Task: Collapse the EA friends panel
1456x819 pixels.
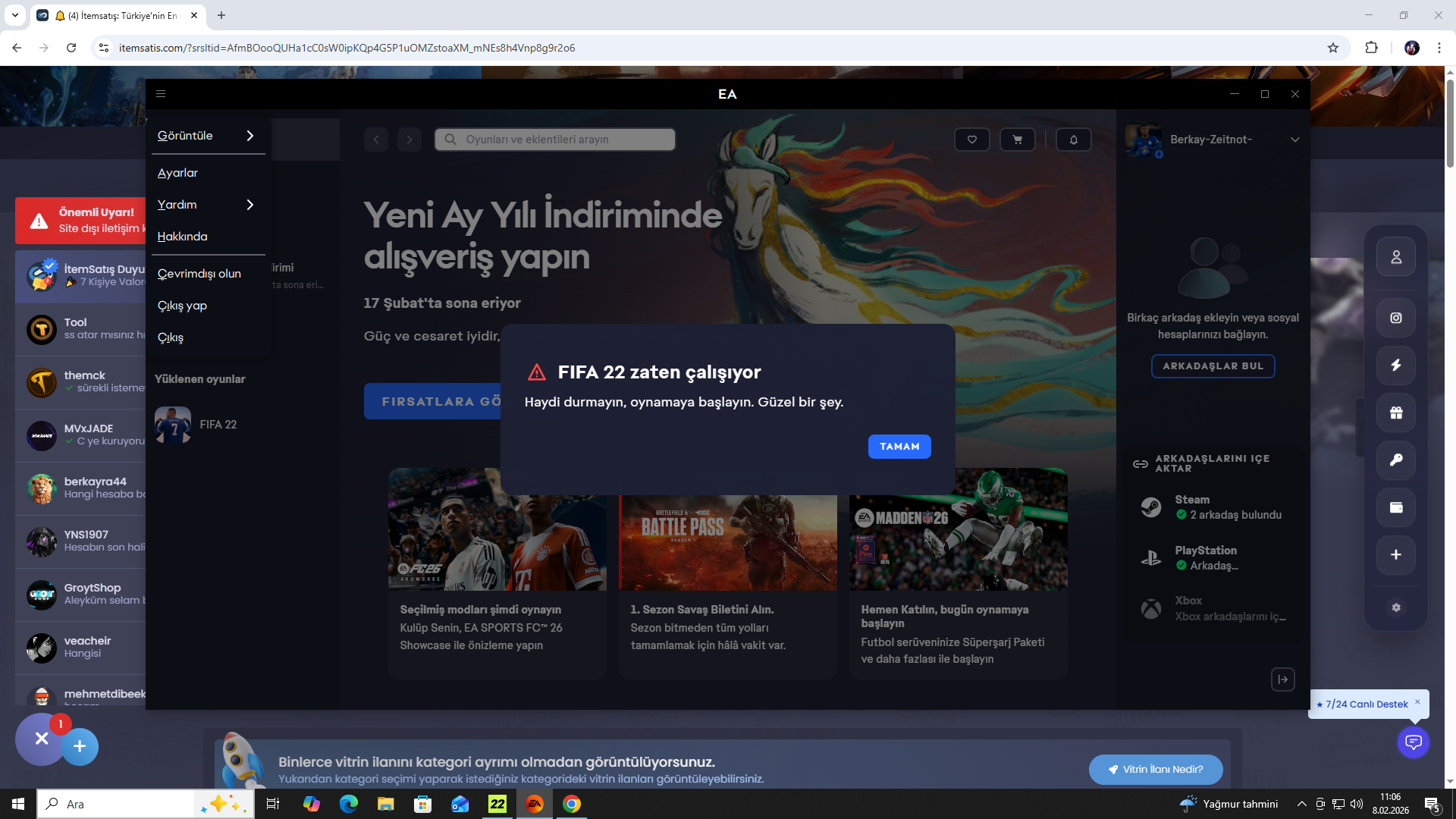Action: [1283, 679]
